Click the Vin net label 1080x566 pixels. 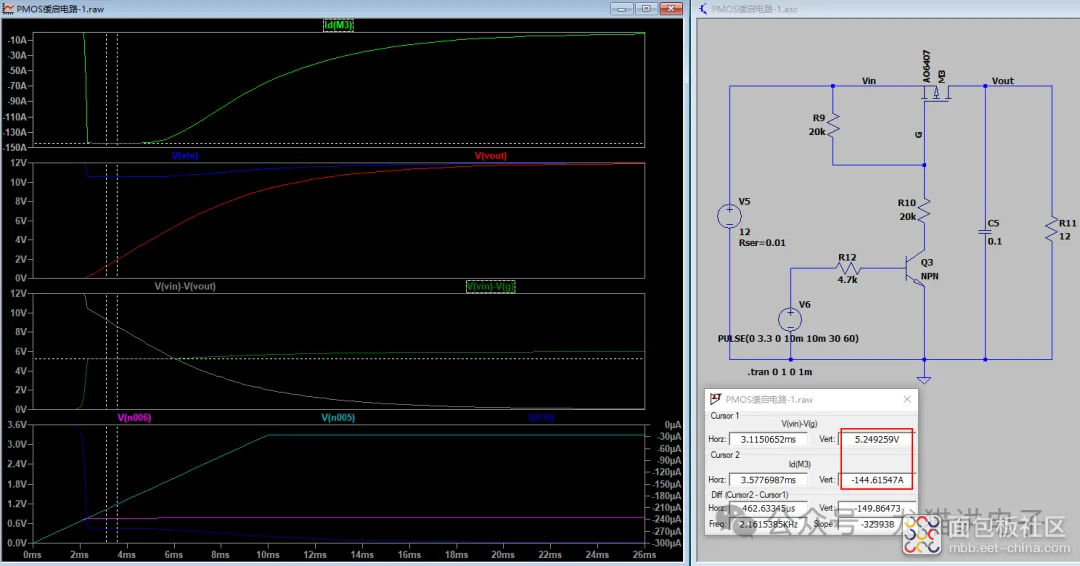tap(869, 81)
